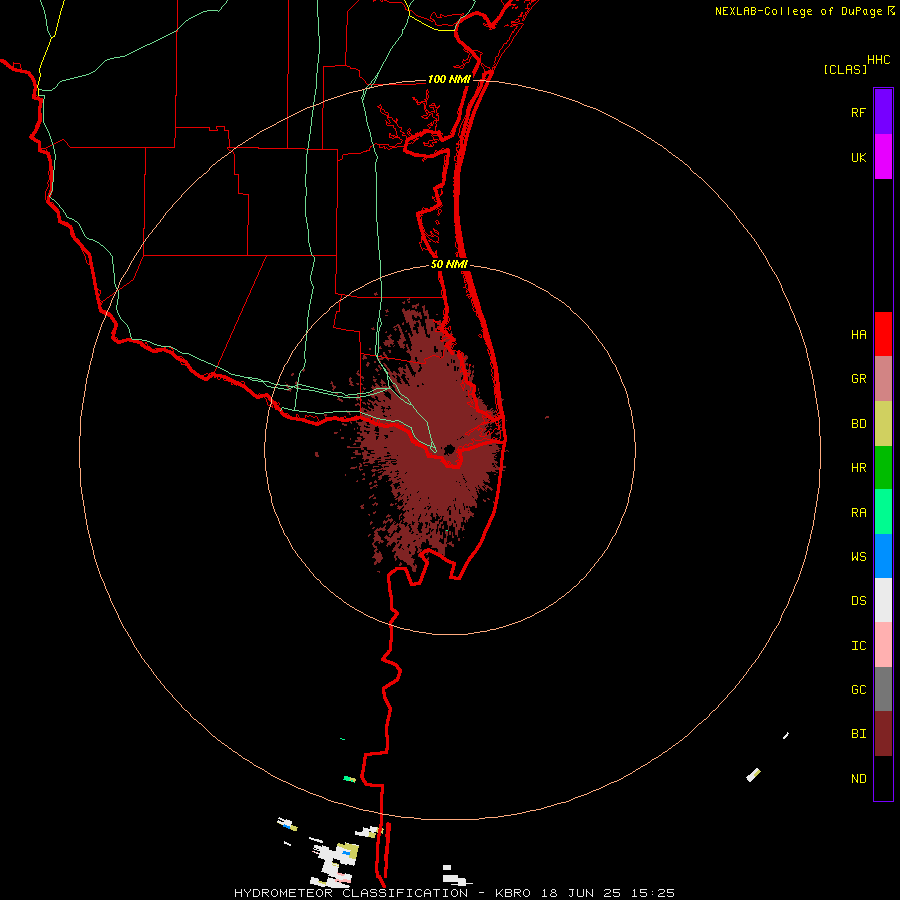Click the IC legend label

858,646
